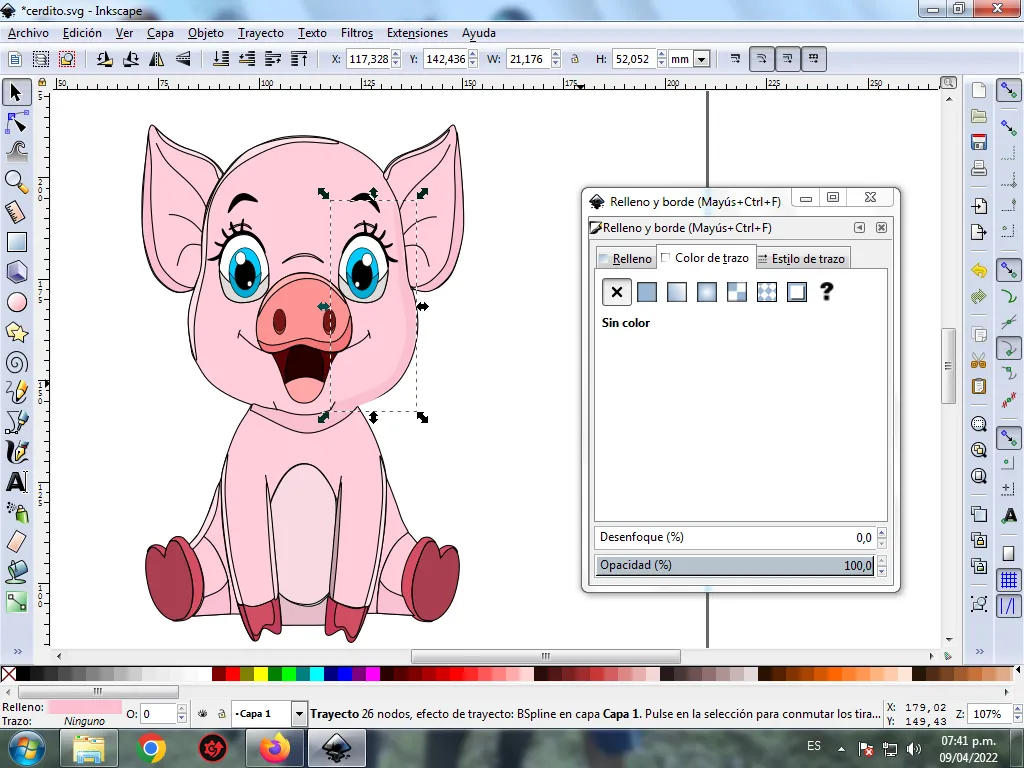
Task: Click the Desenfoque (%) value field
Action: tap(735, 537)
